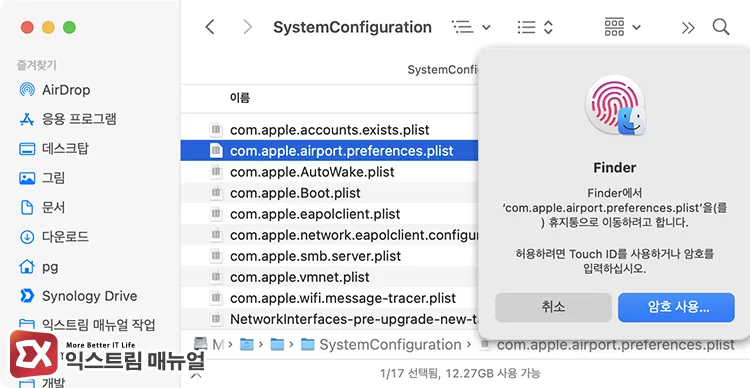Click the 그림 pictures icon

(27, 178)
